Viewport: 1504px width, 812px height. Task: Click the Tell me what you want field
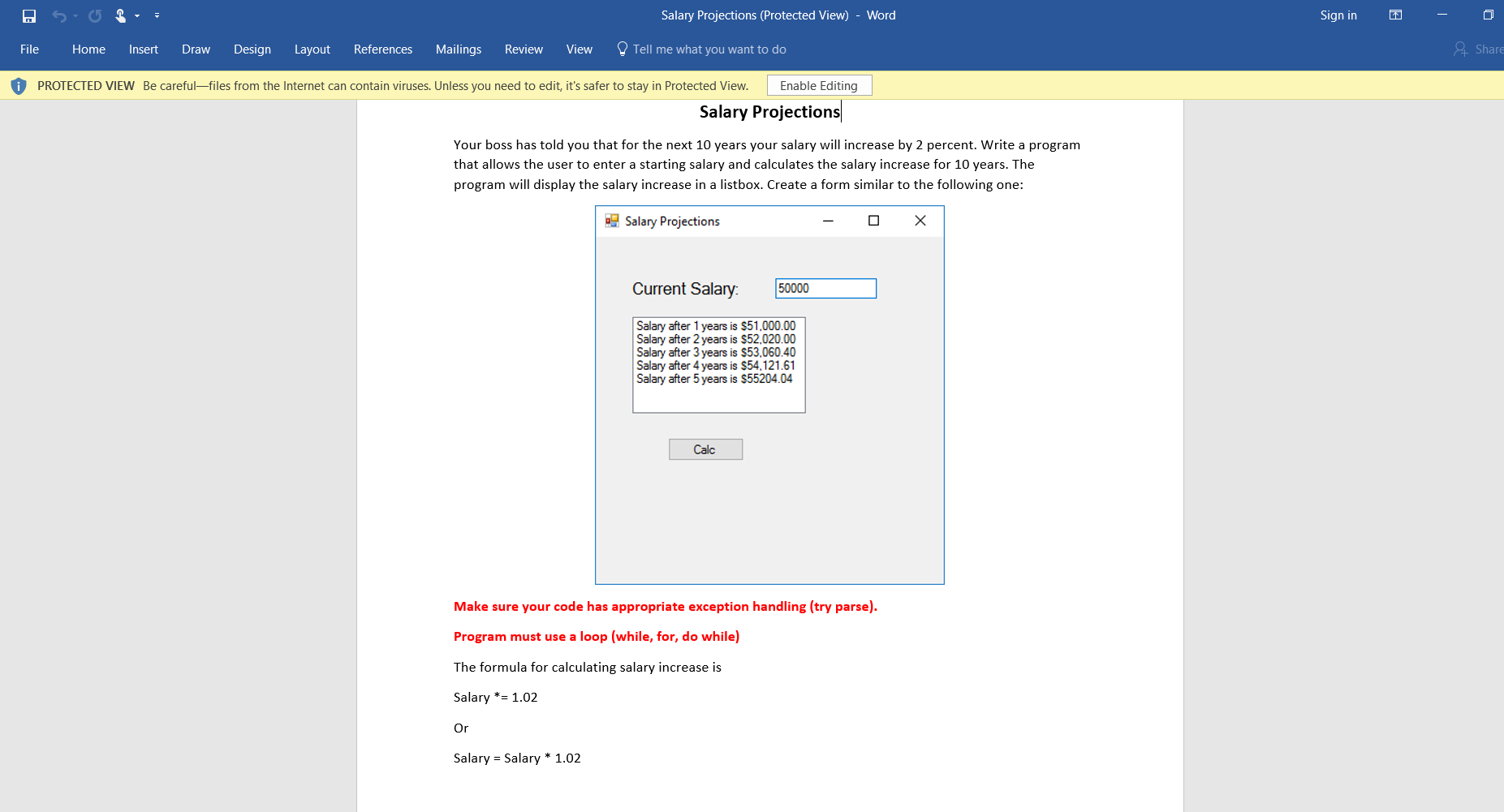[x=709, y=49]
